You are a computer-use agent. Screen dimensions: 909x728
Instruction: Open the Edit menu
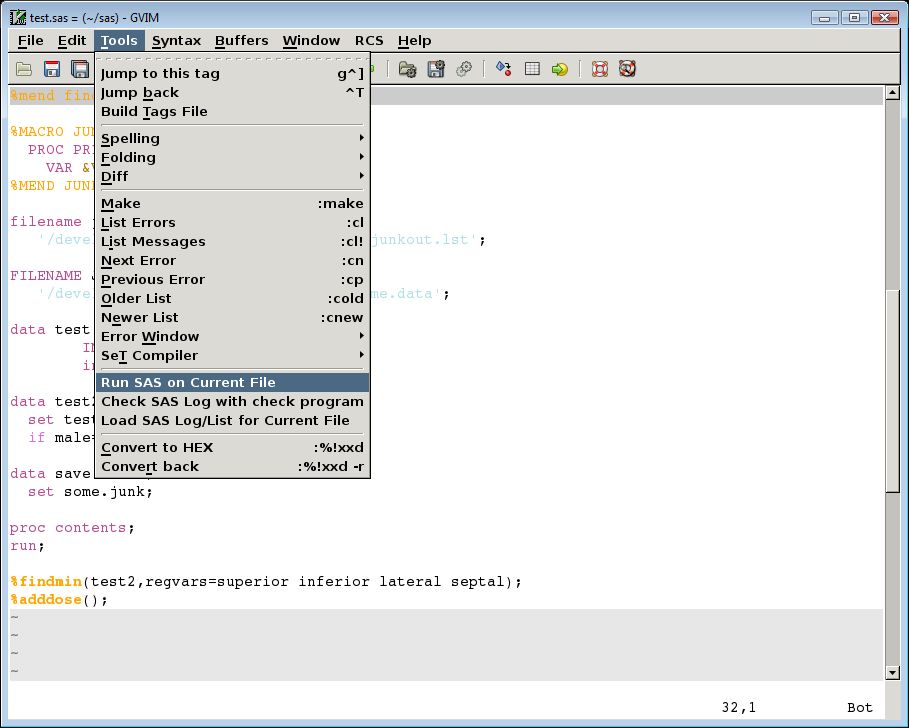pos(72,41)
